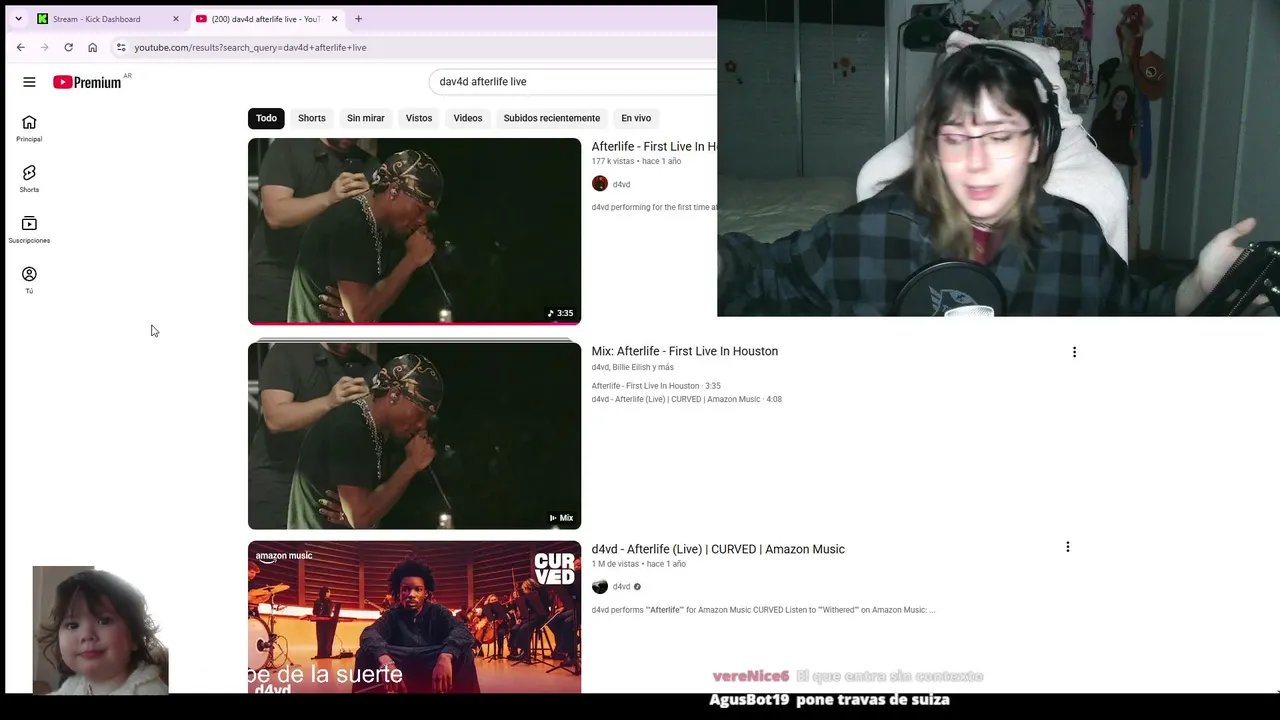Image resolution: width=1280 pixels, height=720 pixels.
Task: Open the YouTube guide hamburger menu
Action: pos(29,82)
